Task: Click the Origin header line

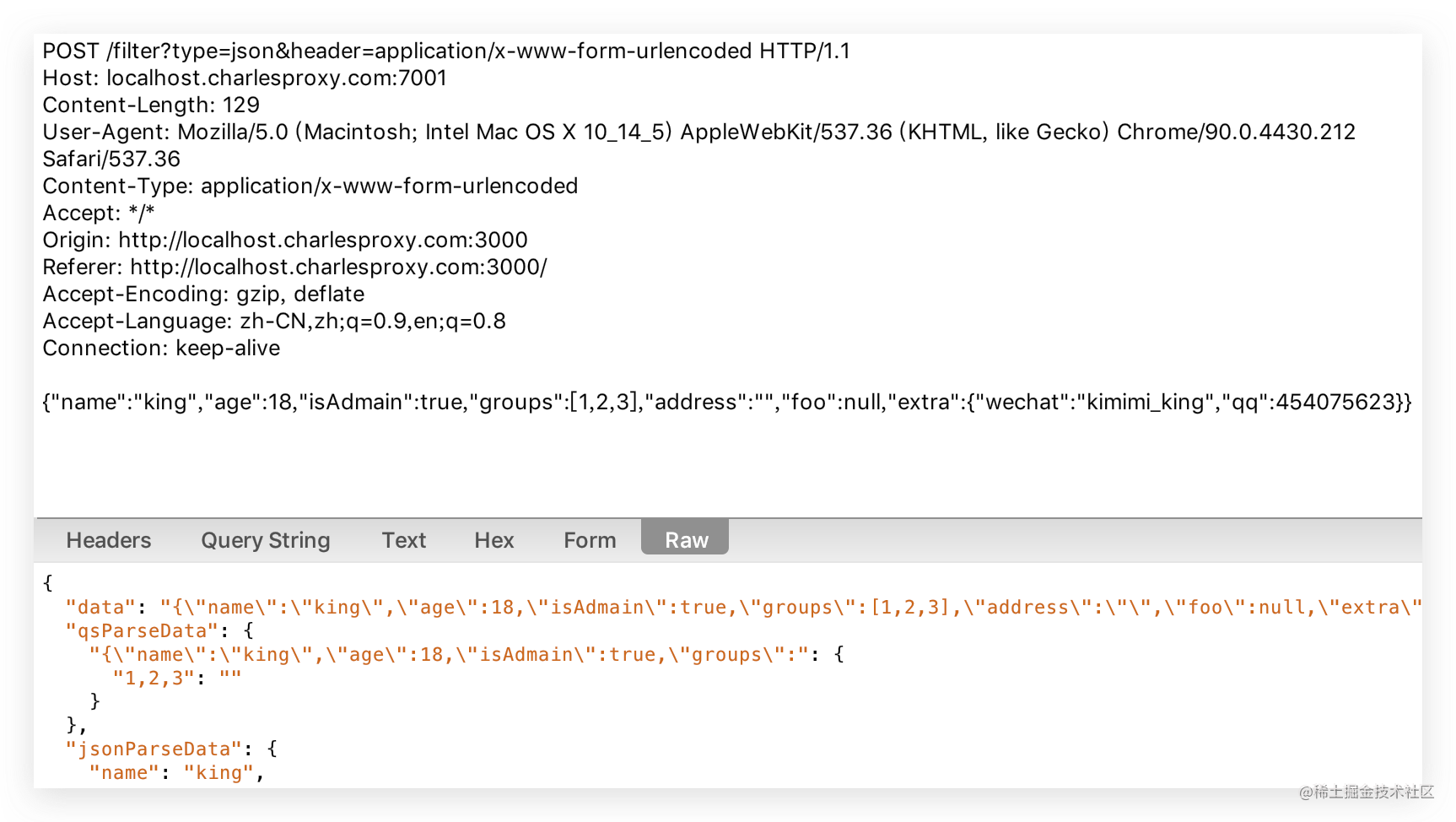Action: (x=285, y=241)
